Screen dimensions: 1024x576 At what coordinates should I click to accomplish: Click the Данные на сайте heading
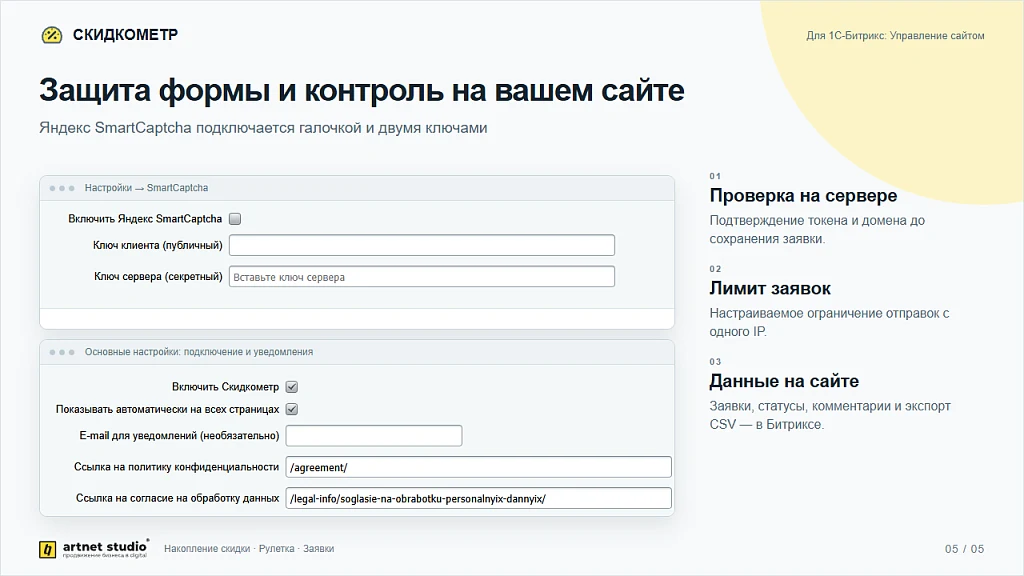tap(784, 381)
